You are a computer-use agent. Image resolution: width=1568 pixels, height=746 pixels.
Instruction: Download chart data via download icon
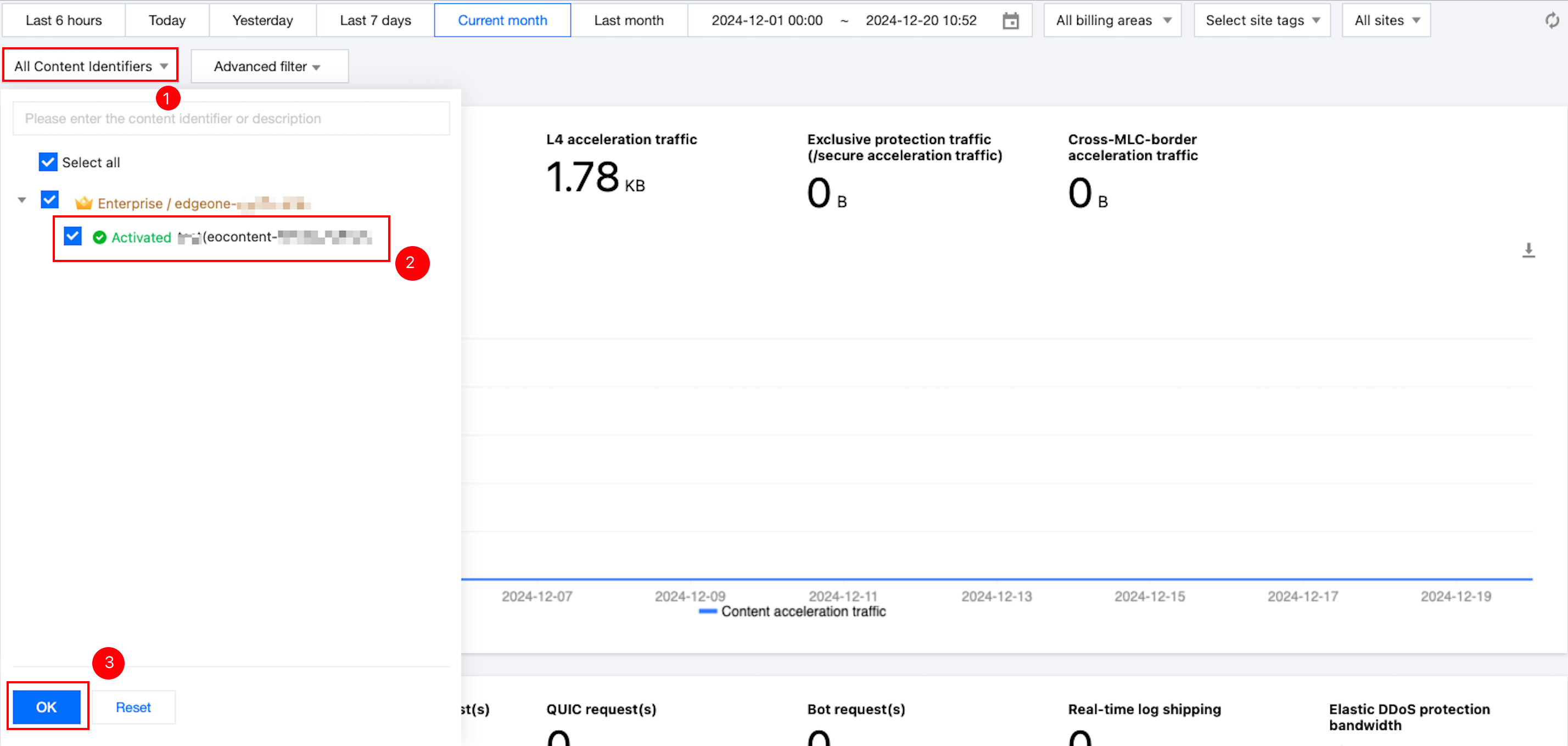tap(1528, 250)
